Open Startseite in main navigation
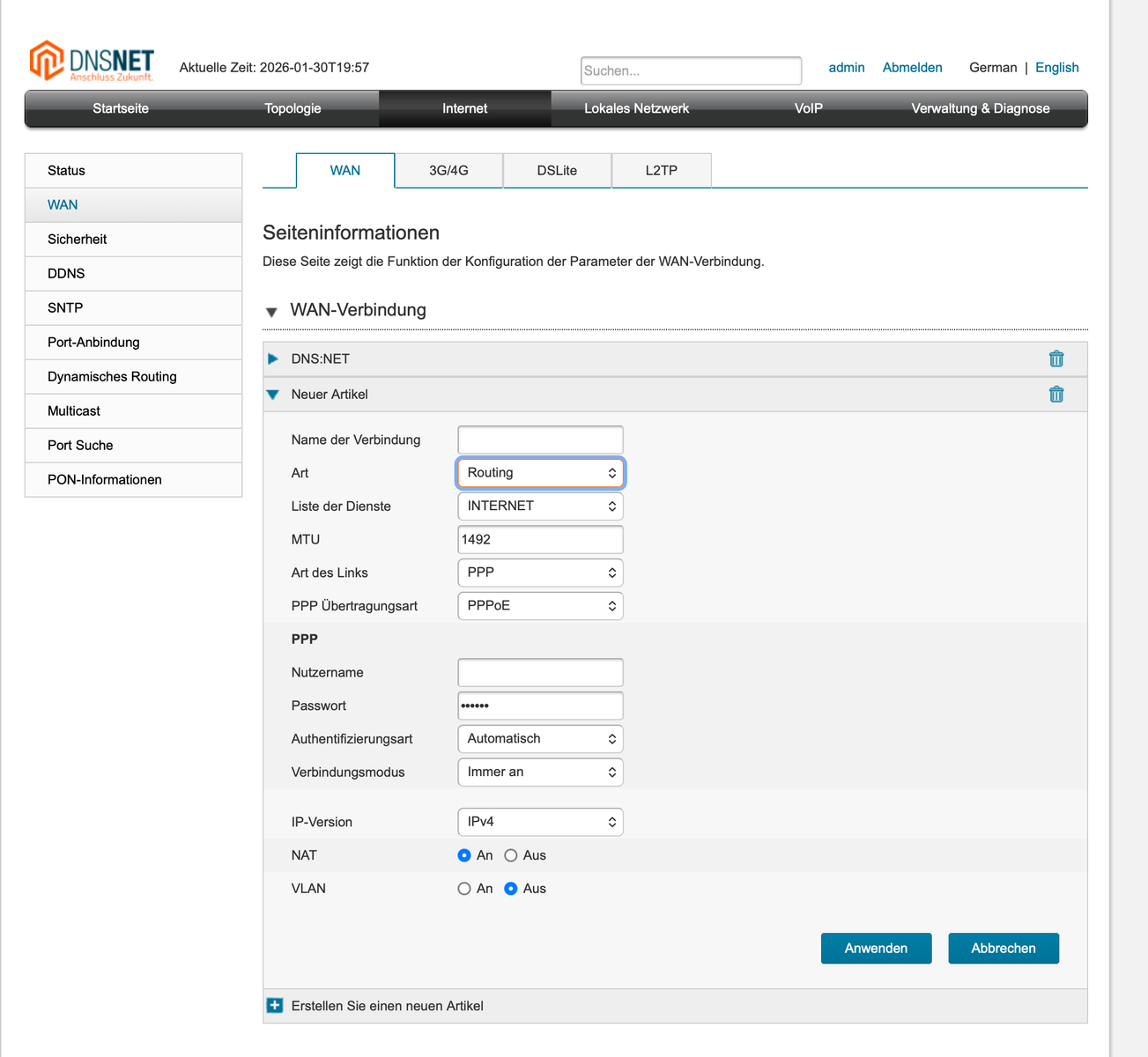Viewport: 1148px width, 1057px height. click(121, 108)
